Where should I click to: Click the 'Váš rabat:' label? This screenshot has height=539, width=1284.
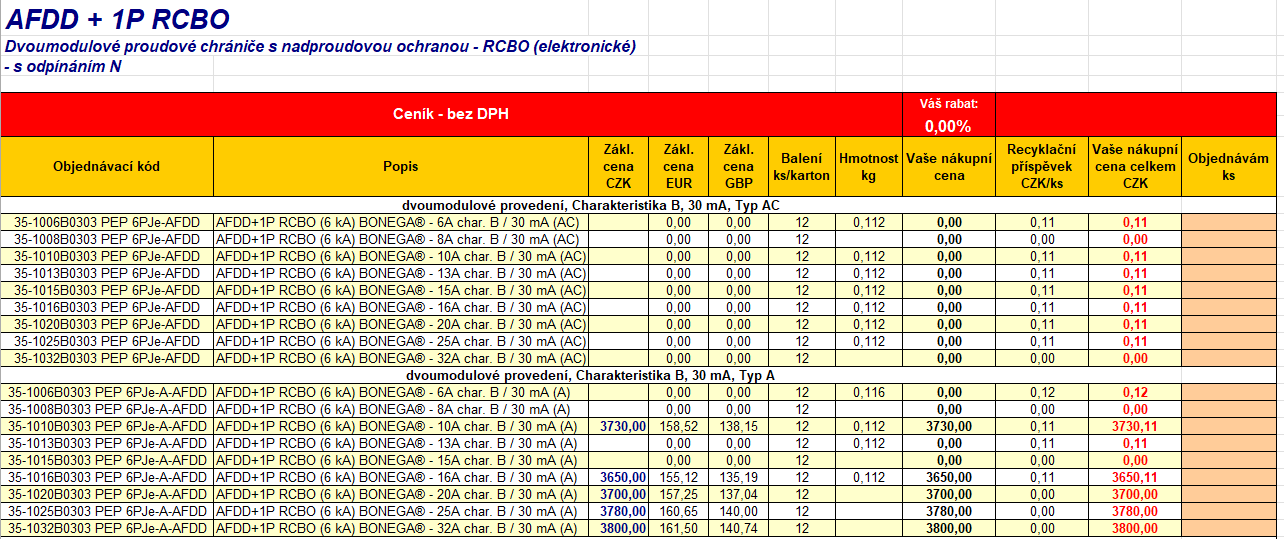coord(949,103)
